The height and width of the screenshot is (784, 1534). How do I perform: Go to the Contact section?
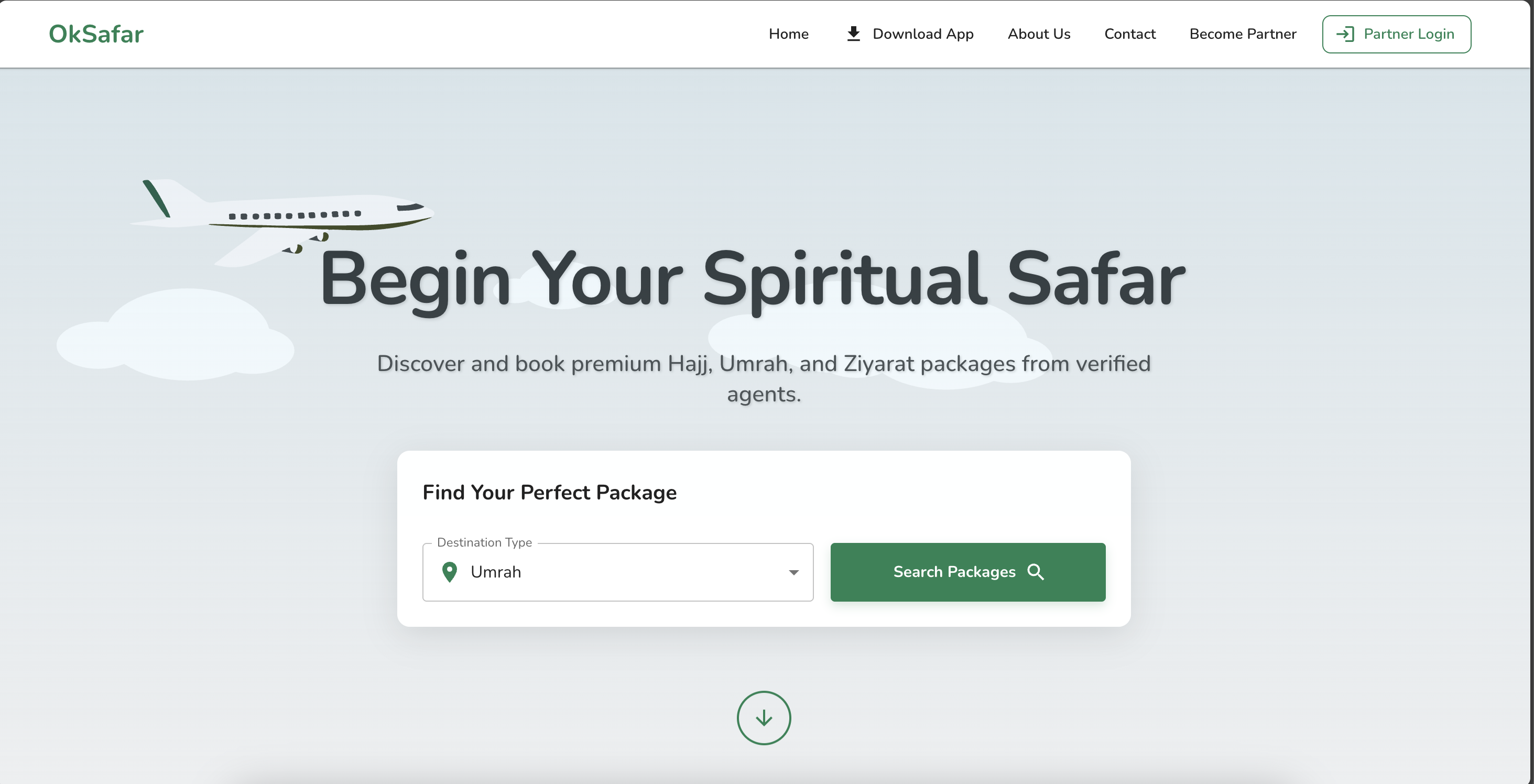tap(1129, 34)
